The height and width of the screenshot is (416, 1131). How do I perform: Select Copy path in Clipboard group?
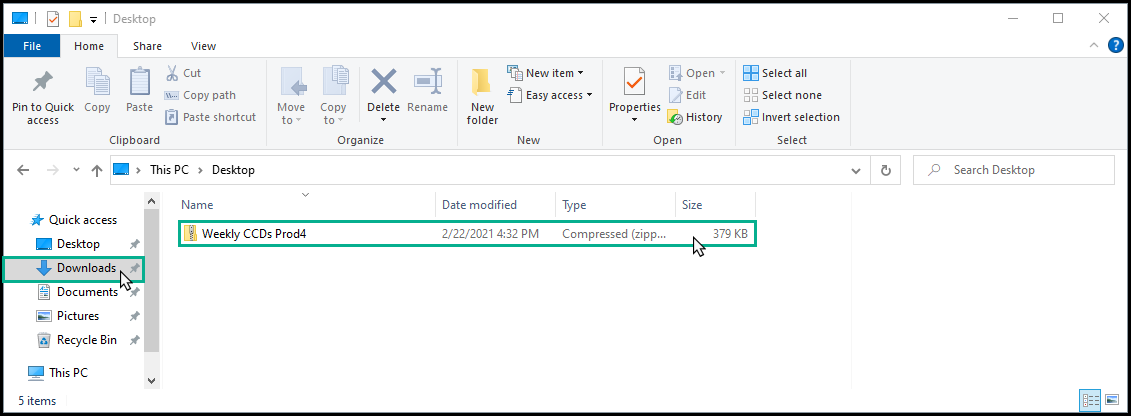coord(200,95)
